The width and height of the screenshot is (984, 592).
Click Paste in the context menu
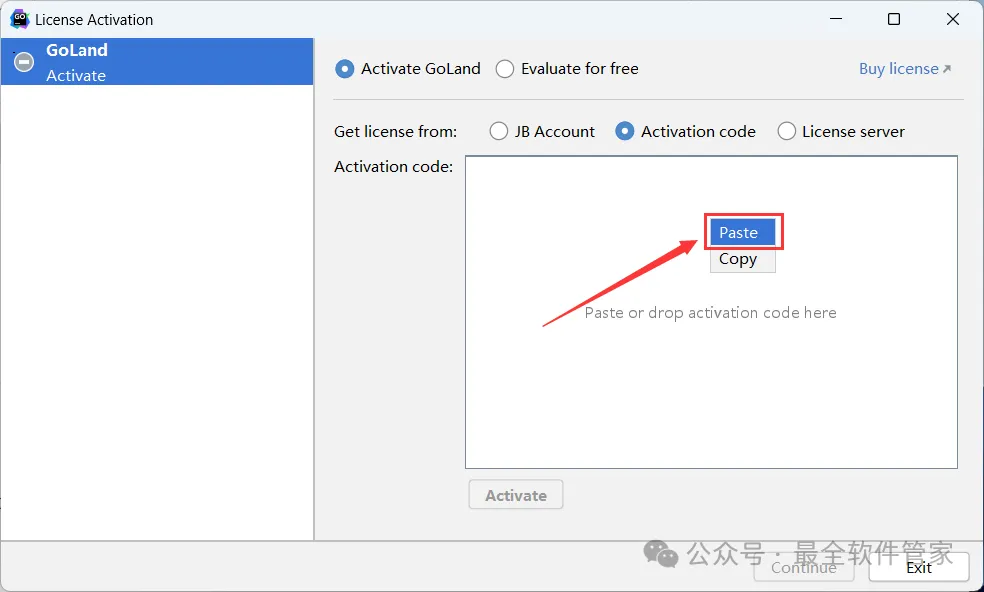coord(743,232)
